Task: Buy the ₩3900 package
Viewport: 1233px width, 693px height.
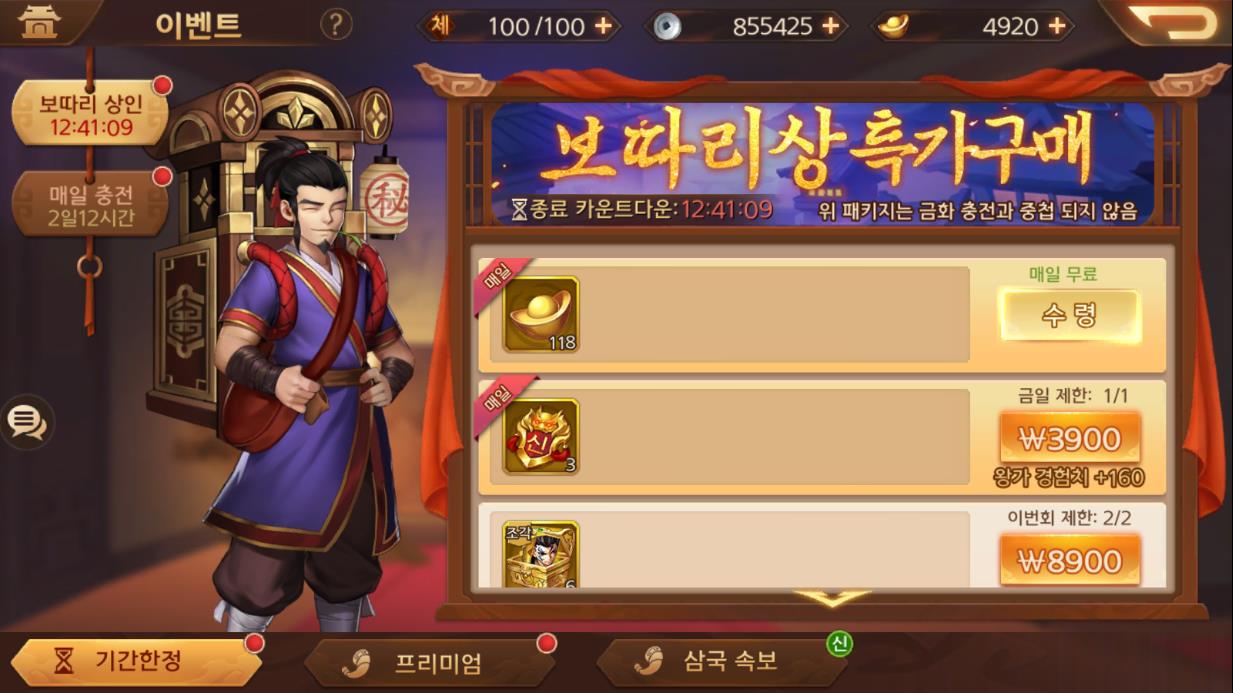Action: pyautogui.click(x=1070, y=438)
